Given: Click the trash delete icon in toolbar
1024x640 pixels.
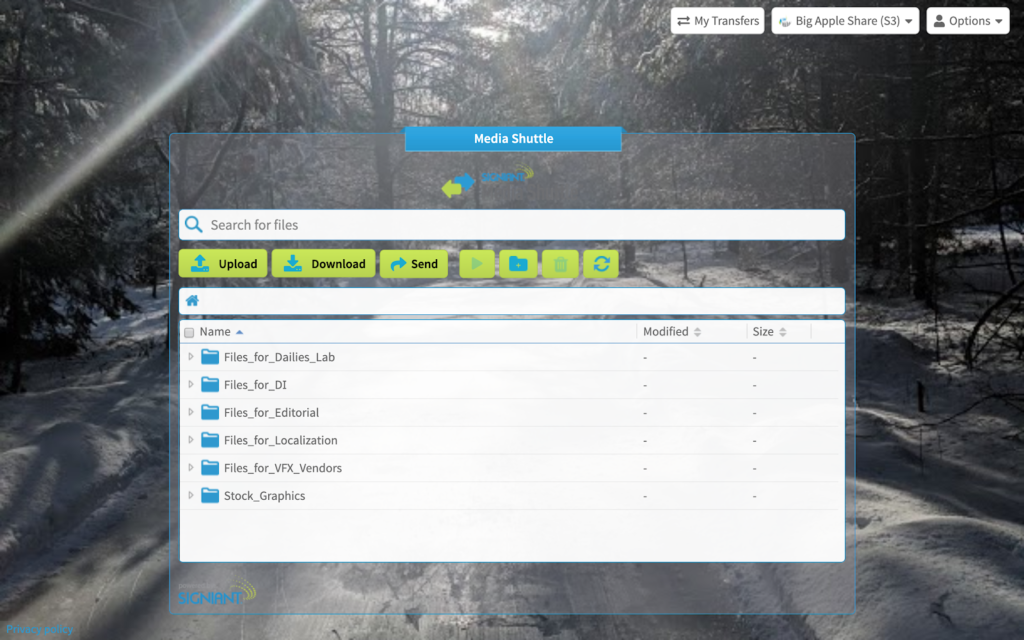Looking at the screenshot, I should click(560, 264).
